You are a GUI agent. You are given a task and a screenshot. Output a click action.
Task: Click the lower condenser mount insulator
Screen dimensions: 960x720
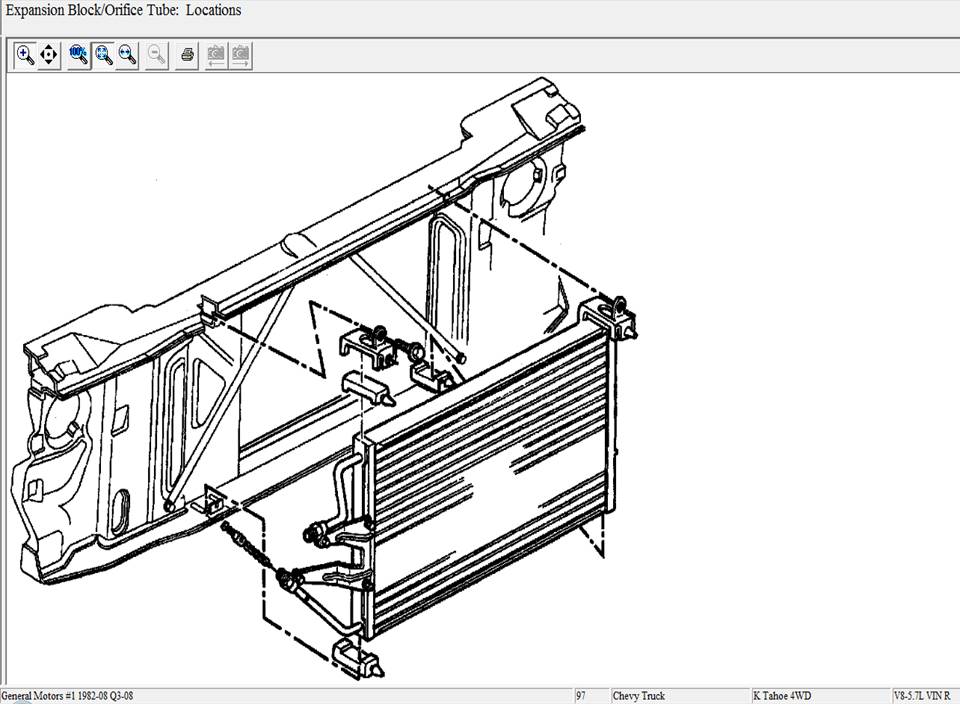click(357, 655)
